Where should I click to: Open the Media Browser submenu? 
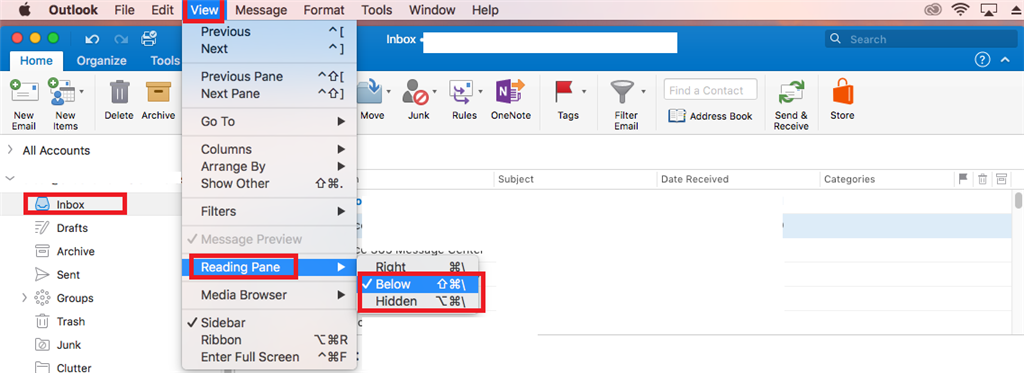coord(269,295)
